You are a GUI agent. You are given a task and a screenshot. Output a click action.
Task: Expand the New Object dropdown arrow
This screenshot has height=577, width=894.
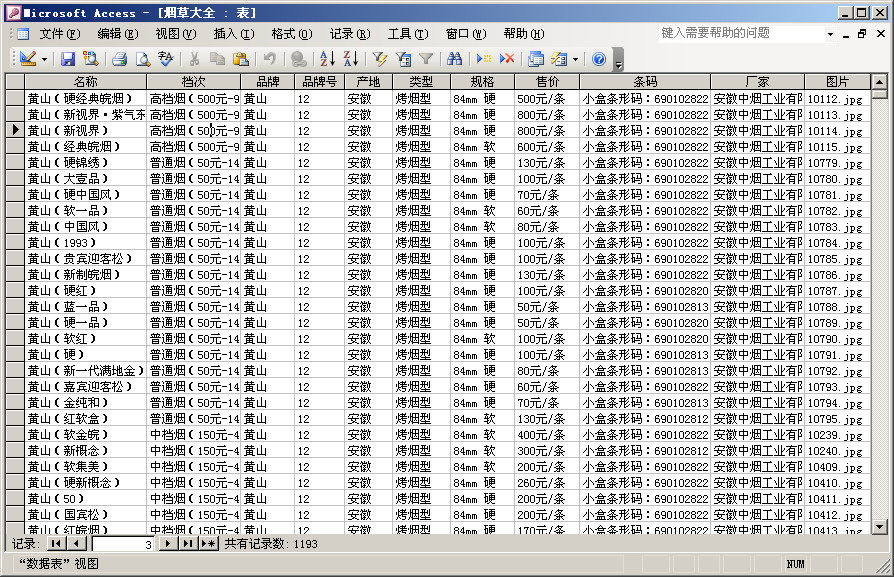575,59
